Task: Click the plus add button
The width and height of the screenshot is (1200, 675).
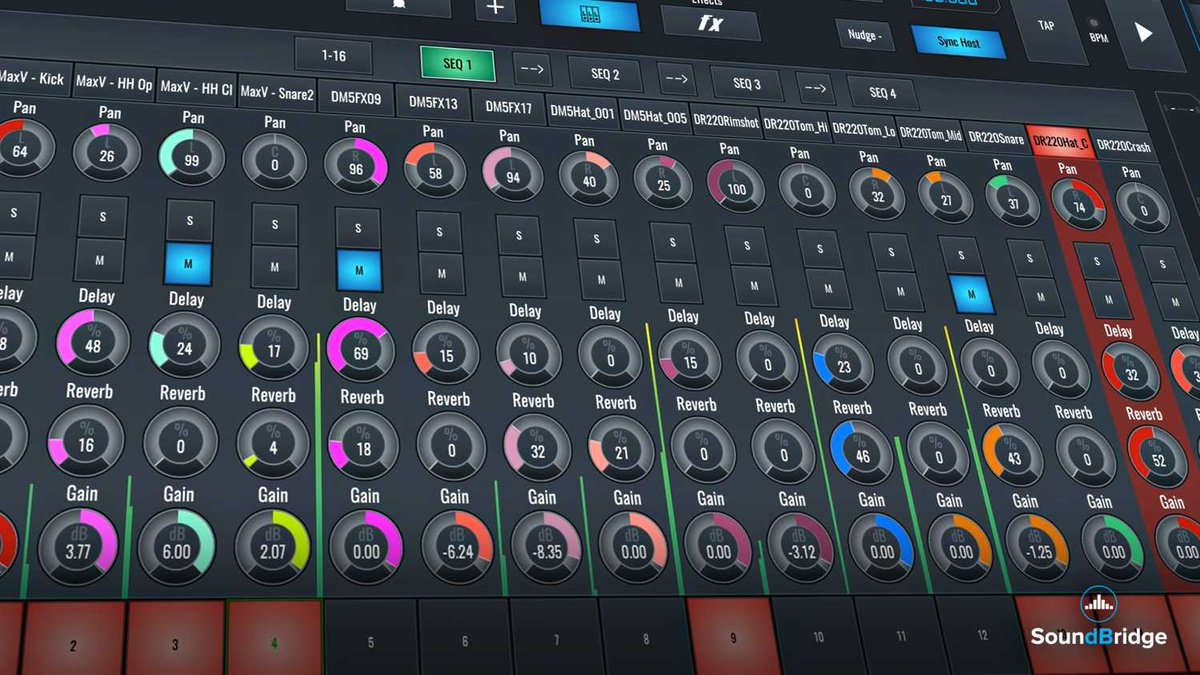Action: pyautogui.click(x=496, y=9)
